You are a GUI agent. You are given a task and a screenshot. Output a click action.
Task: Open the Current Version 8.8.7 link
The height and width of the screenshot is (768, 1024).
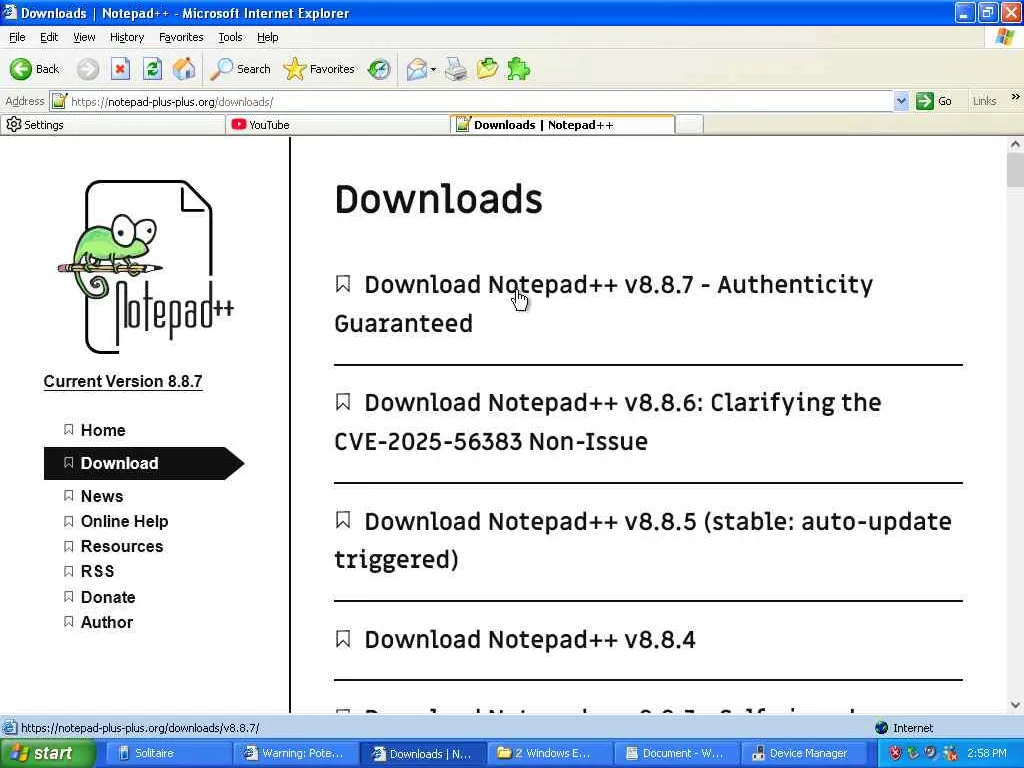(x=123, y=381)
